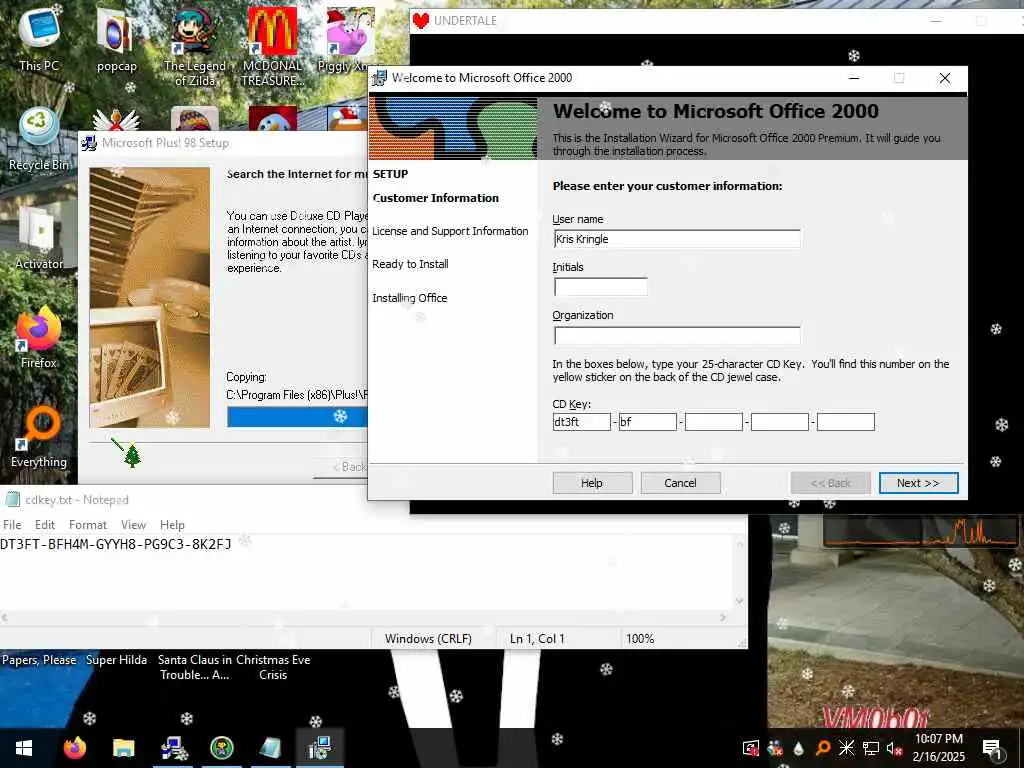Click the muted volume tray icon

point(894,748)
